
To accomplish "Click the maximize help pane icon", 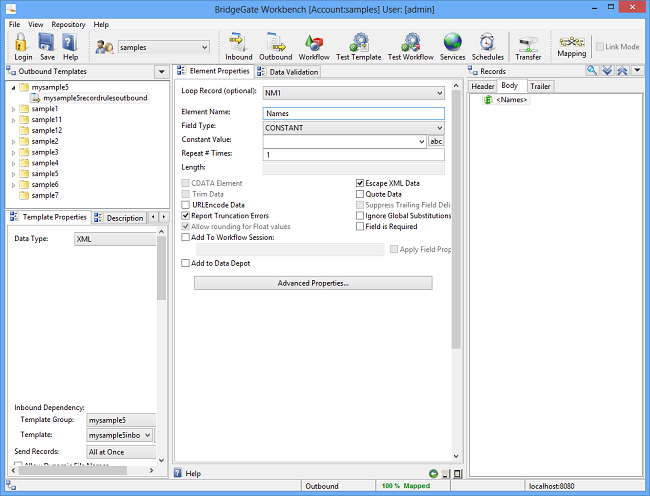I will (x=457, y=474).
